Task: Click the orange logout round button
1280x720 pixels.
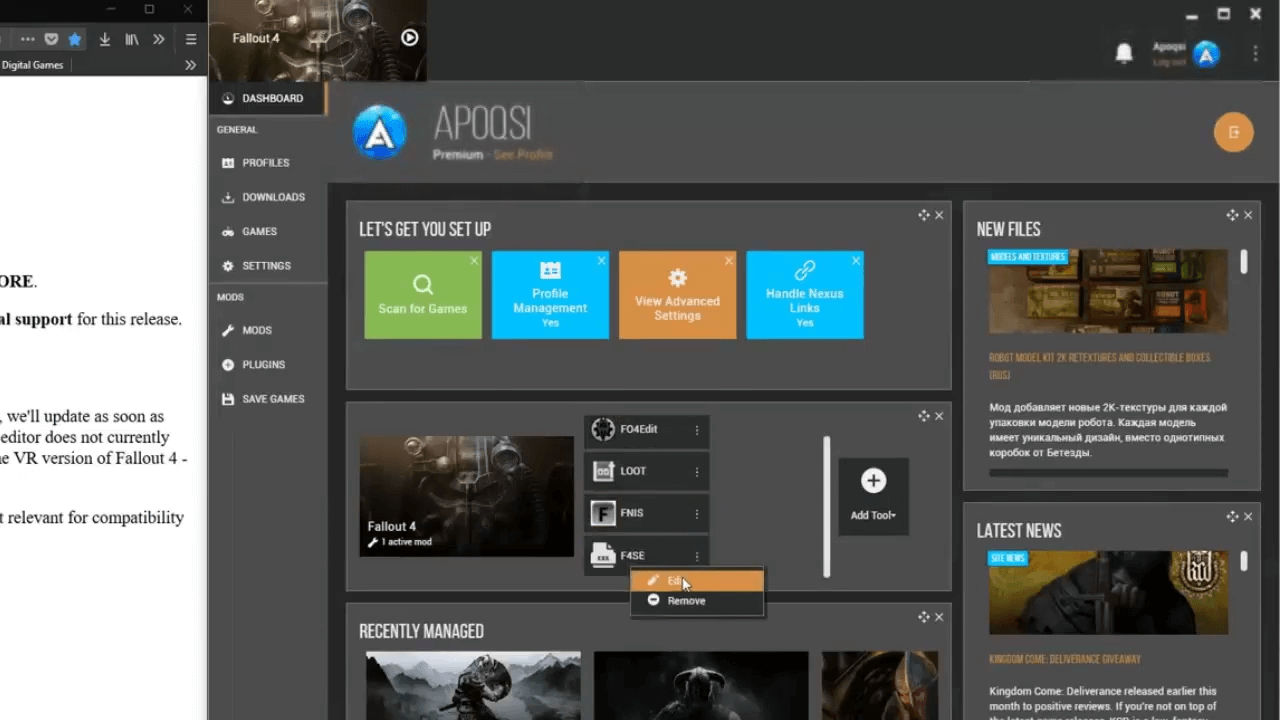Action: [1233, 132]
